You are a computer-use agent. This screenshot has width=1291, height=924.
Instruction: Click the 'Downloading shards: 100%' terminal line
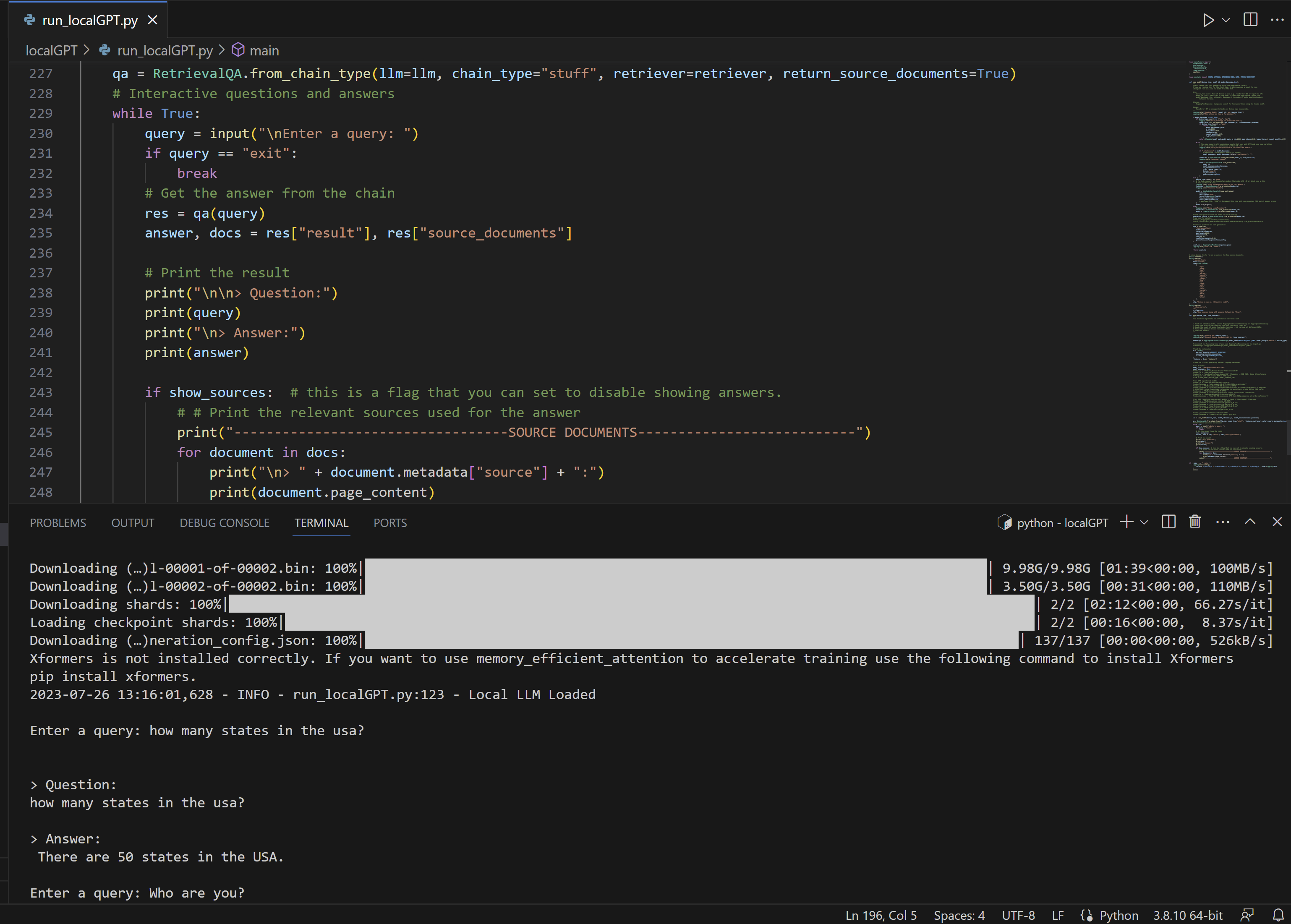pyautogui.click(x=651, y=604)
